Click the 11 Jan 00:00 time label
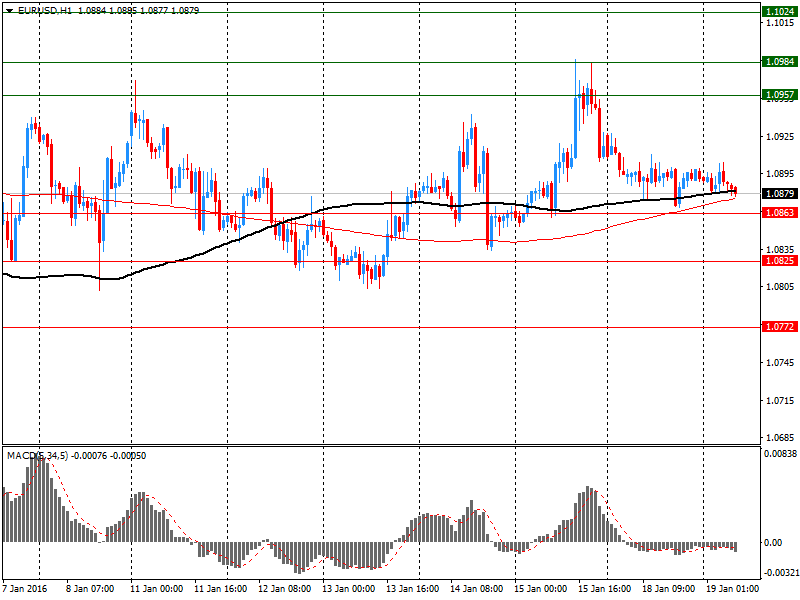 pos(156,589)
